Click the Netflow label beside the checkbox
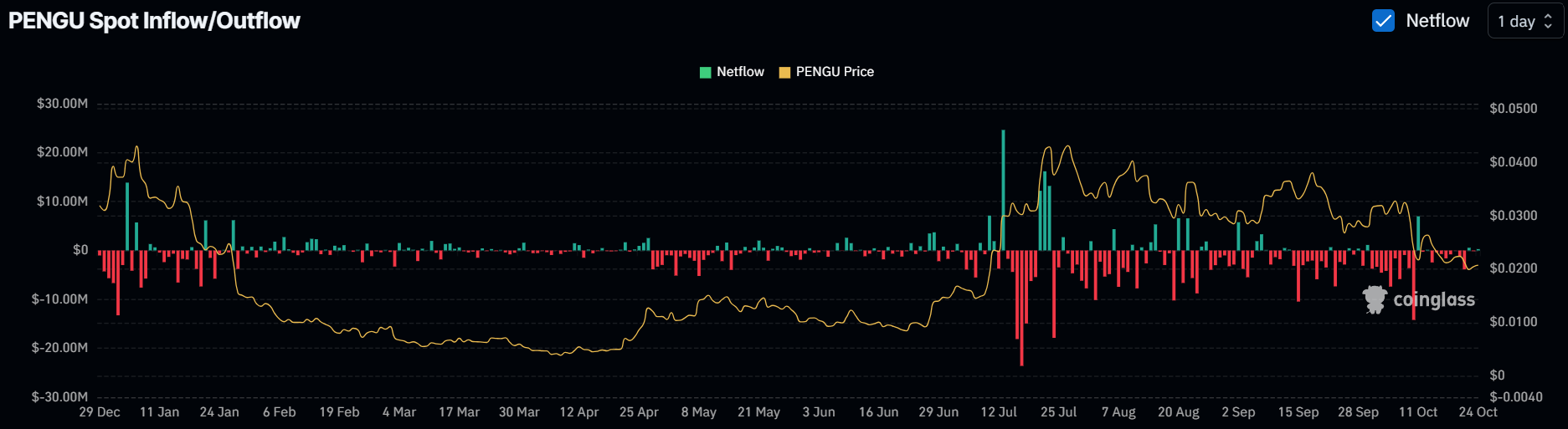 pos(1437,21)
